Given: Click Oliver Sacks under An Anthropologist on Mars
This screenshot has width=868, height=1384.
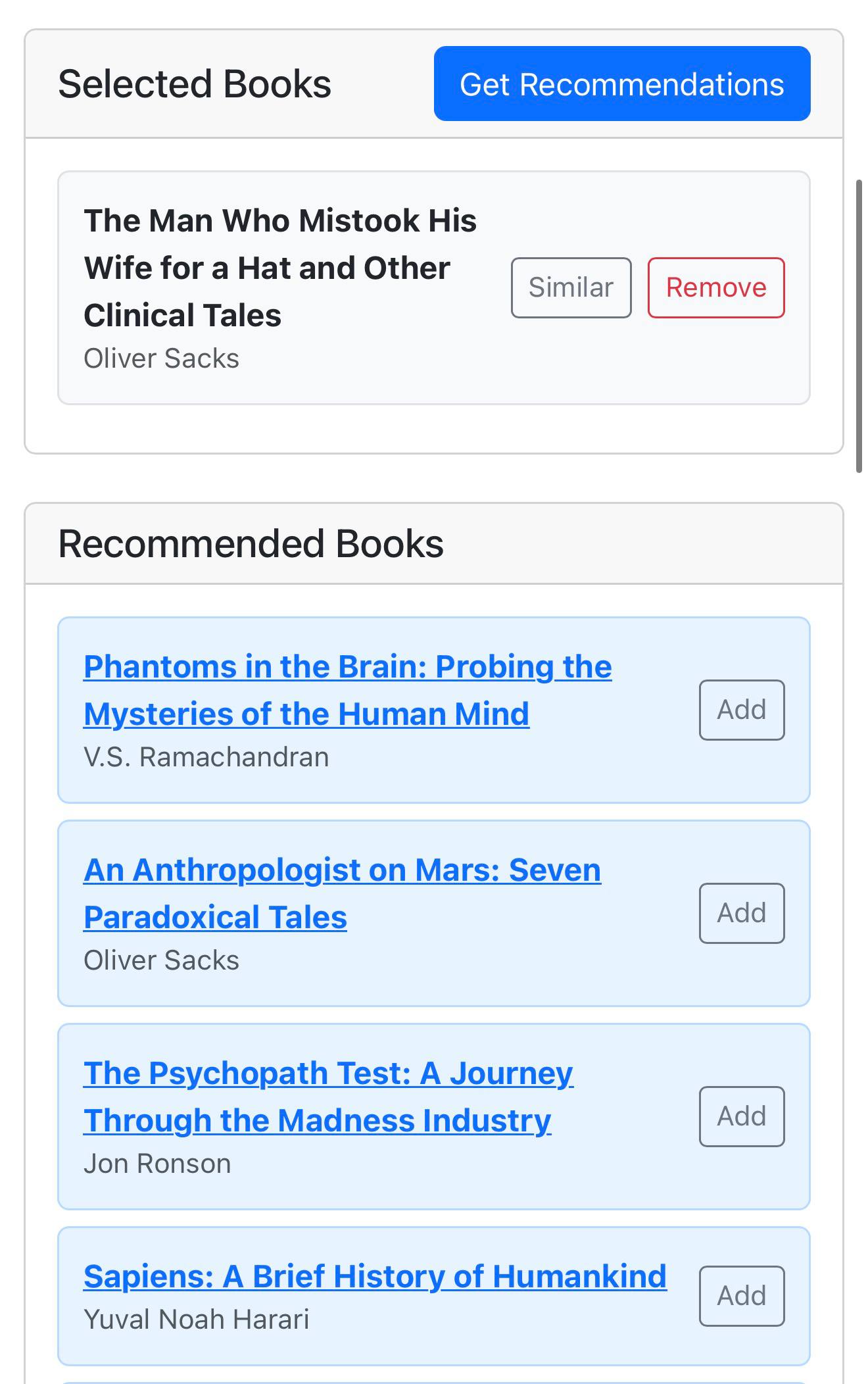Looking at the screenshot, I should [x=161, y=960].
